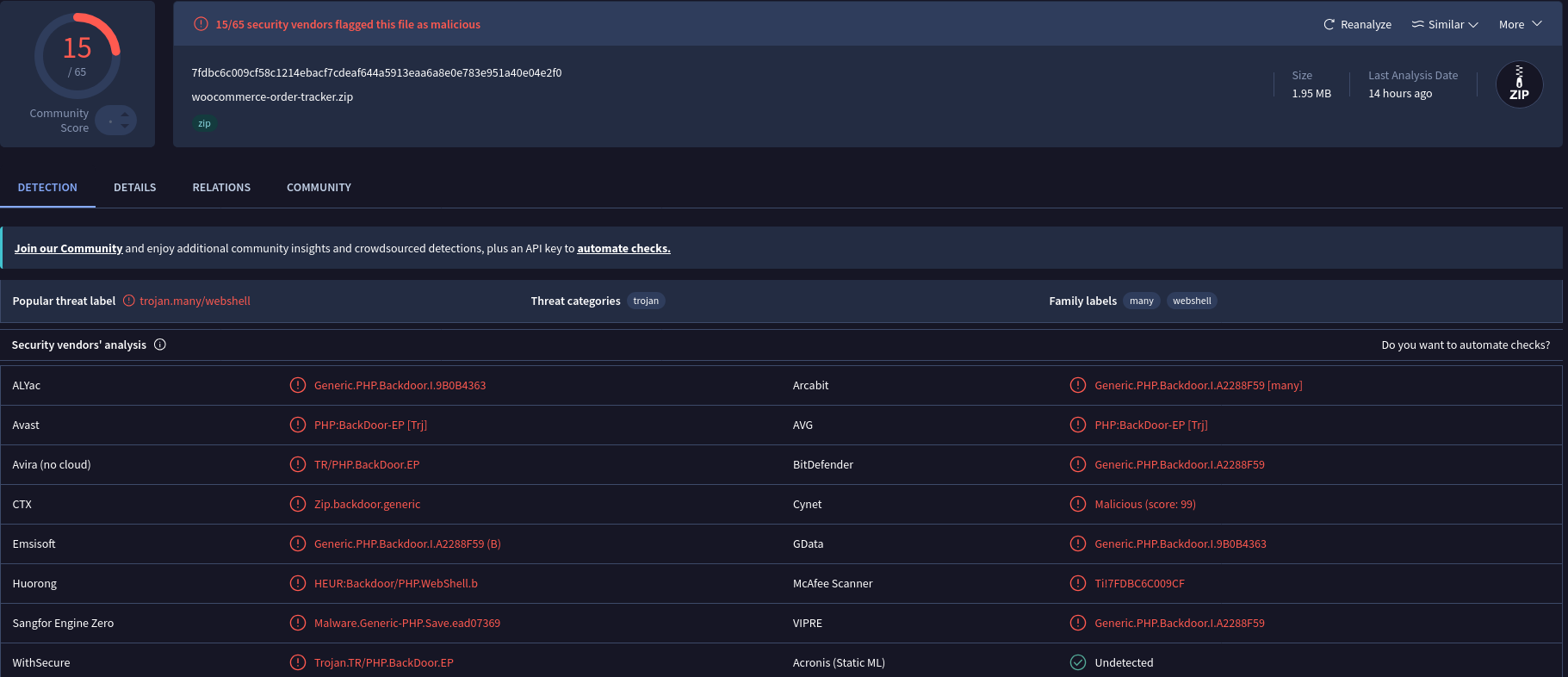The image size is (1568, 677).
Task: Open the Relations tab
Action: (x=221, y=187)
